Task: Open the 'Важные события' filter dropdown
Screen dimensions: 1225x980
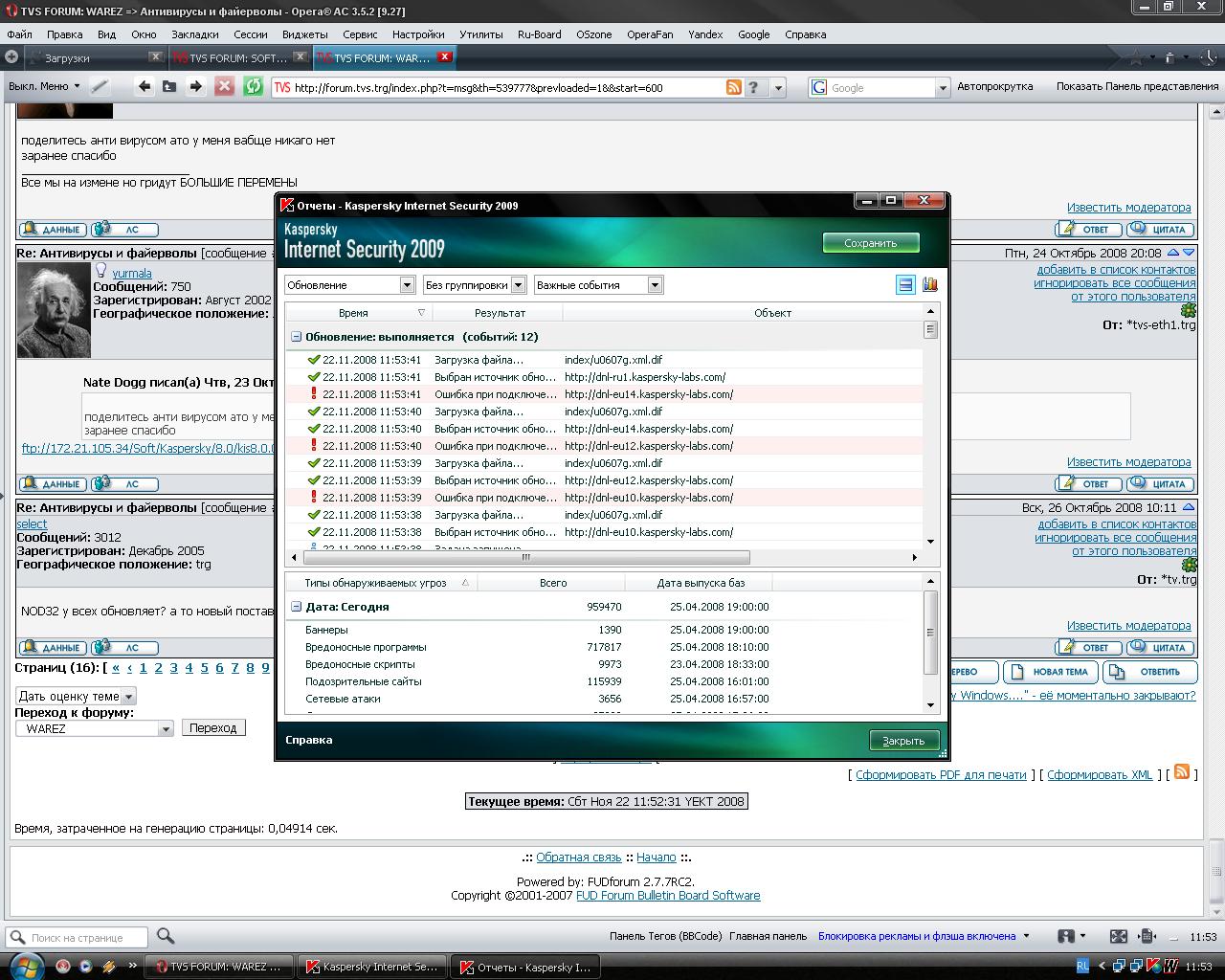Action: click(599, 285)
